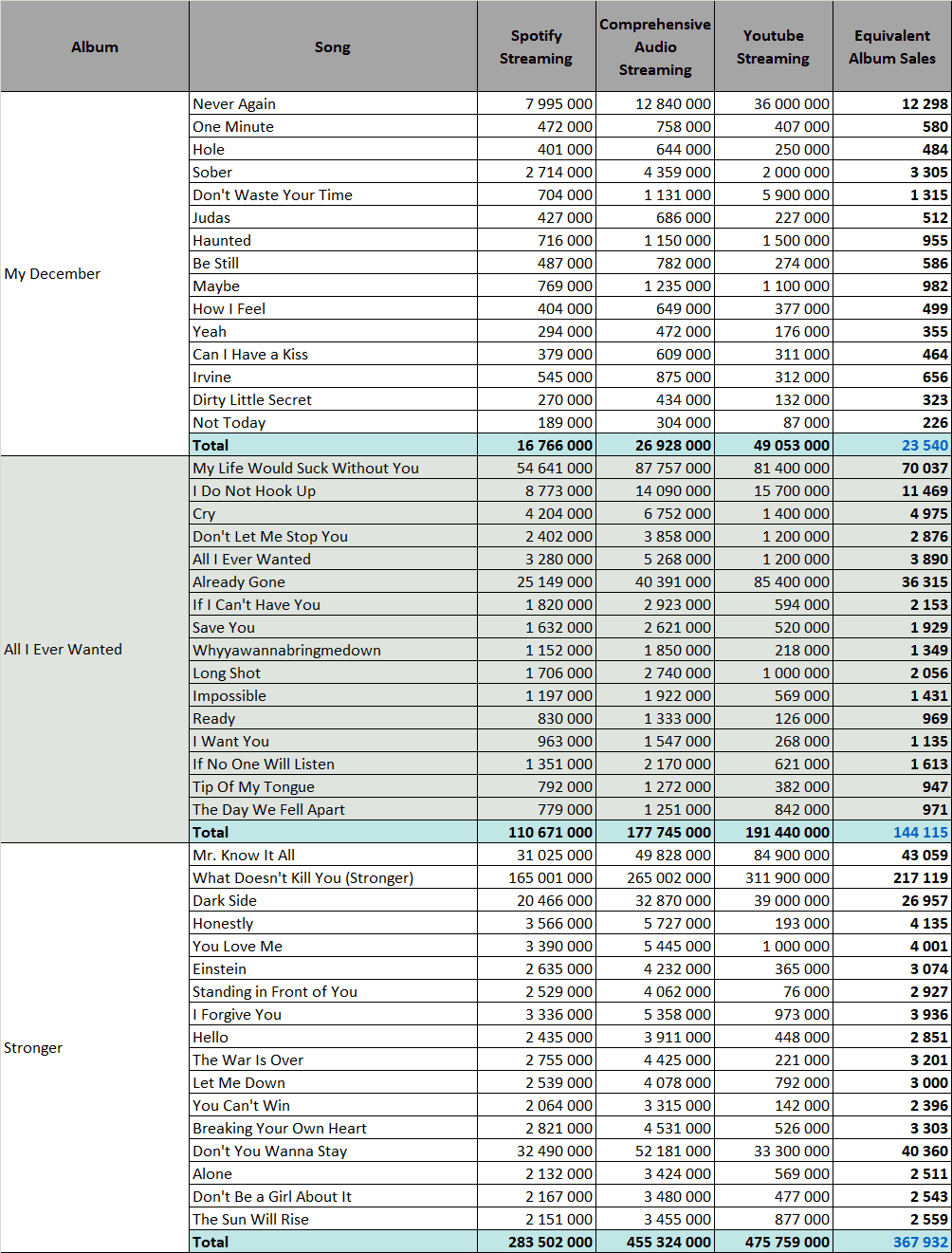This screenshot has width=952, height=1253.
Task: Select the Song column header
Action: click(x=333, y=46)
